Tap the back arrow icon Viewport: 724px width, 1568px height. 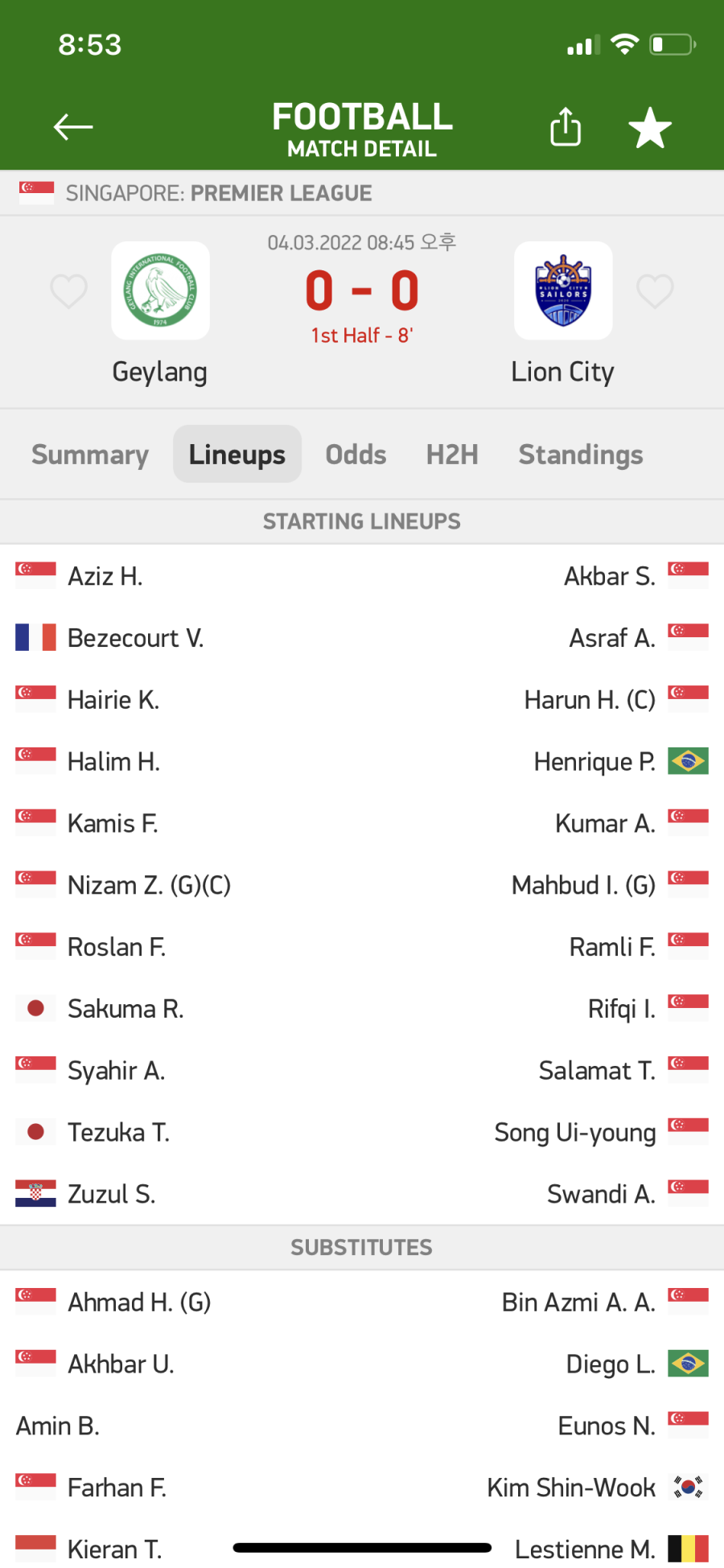click(72, 127)
